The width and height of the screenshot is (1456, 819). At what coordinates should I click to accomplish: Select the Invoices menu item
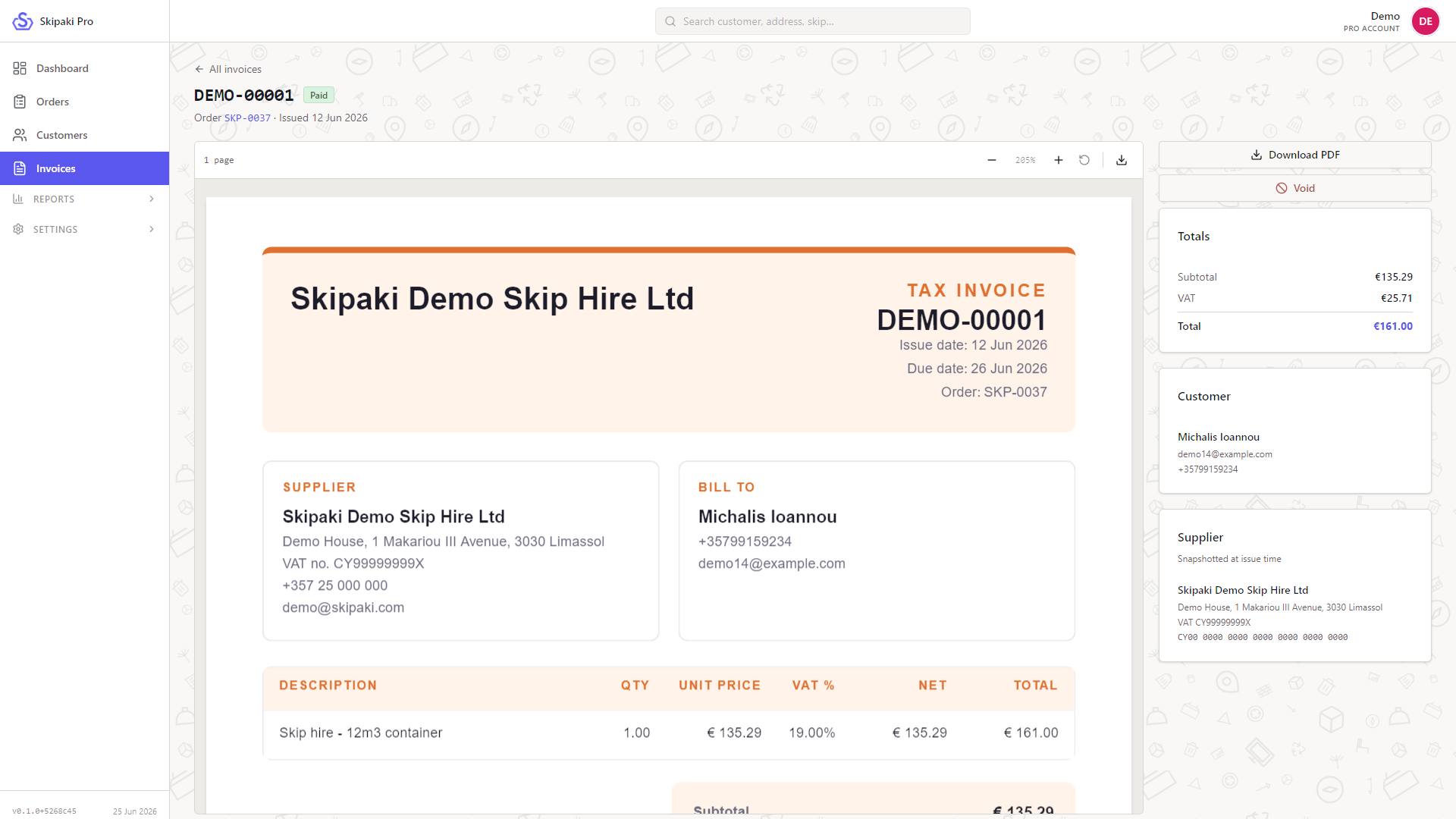point(84,168)
